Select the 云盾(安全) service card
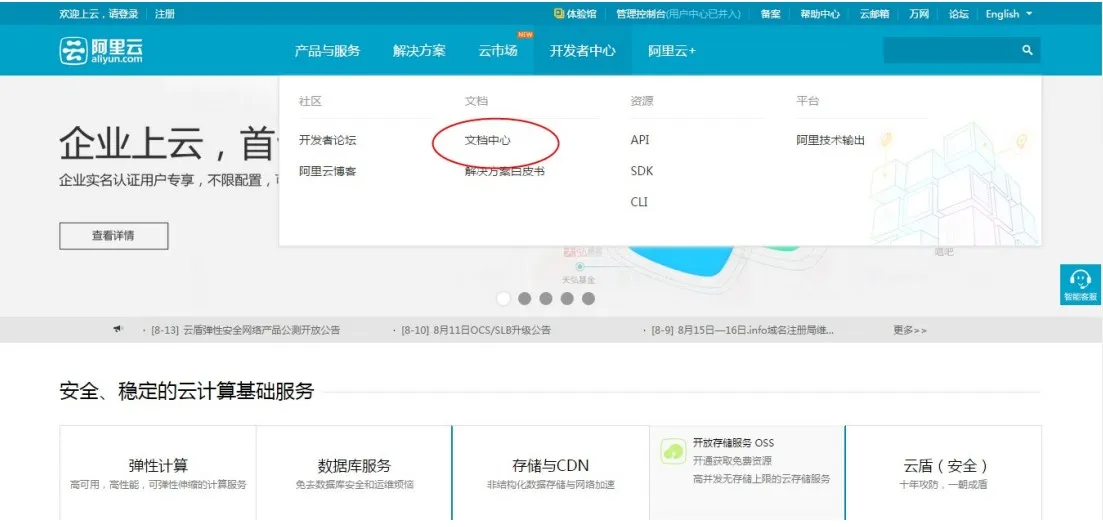 click(944, 473)
